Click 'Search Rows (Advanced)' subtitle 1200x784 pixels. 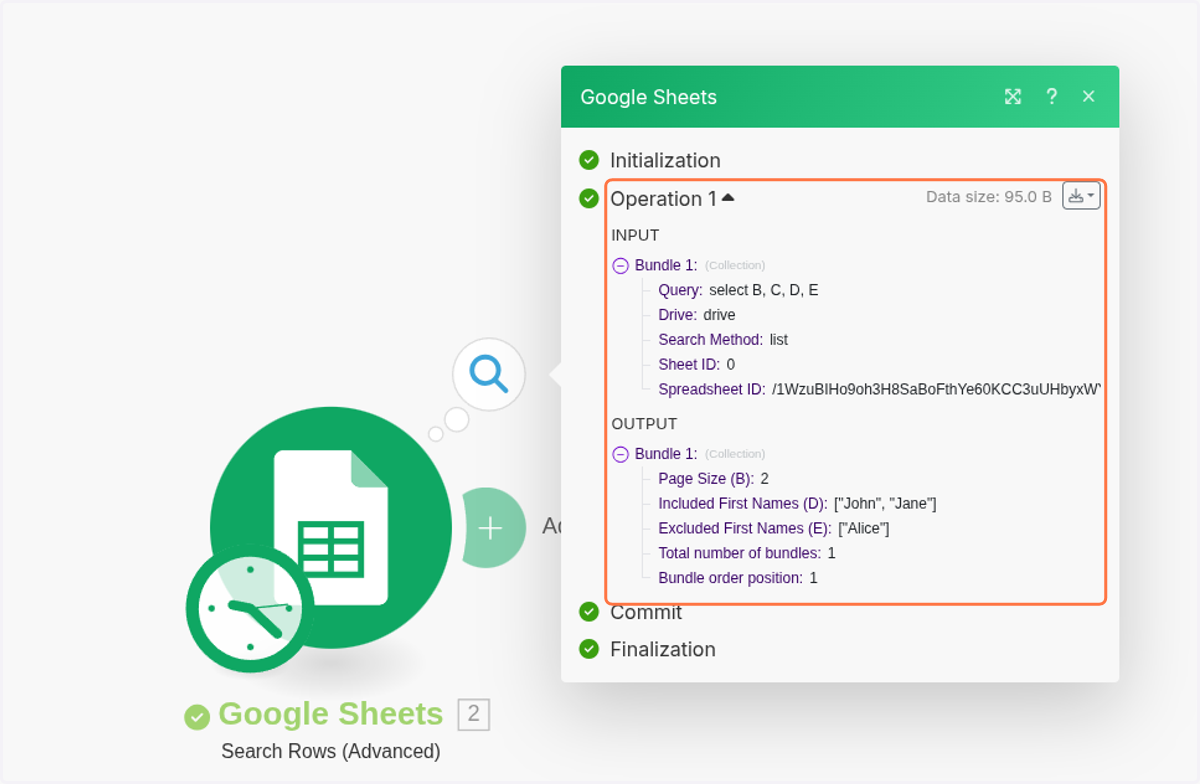point(331,751)
